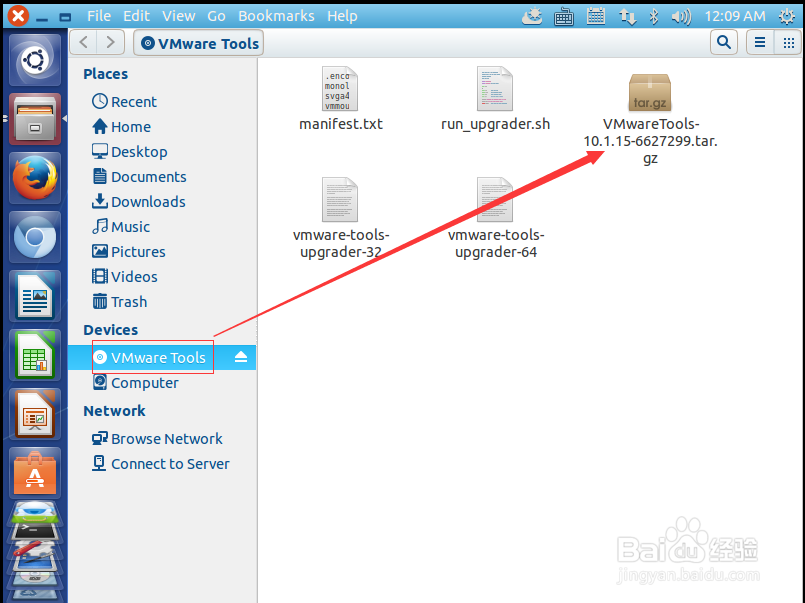Open the File menu

click(99, 16)
